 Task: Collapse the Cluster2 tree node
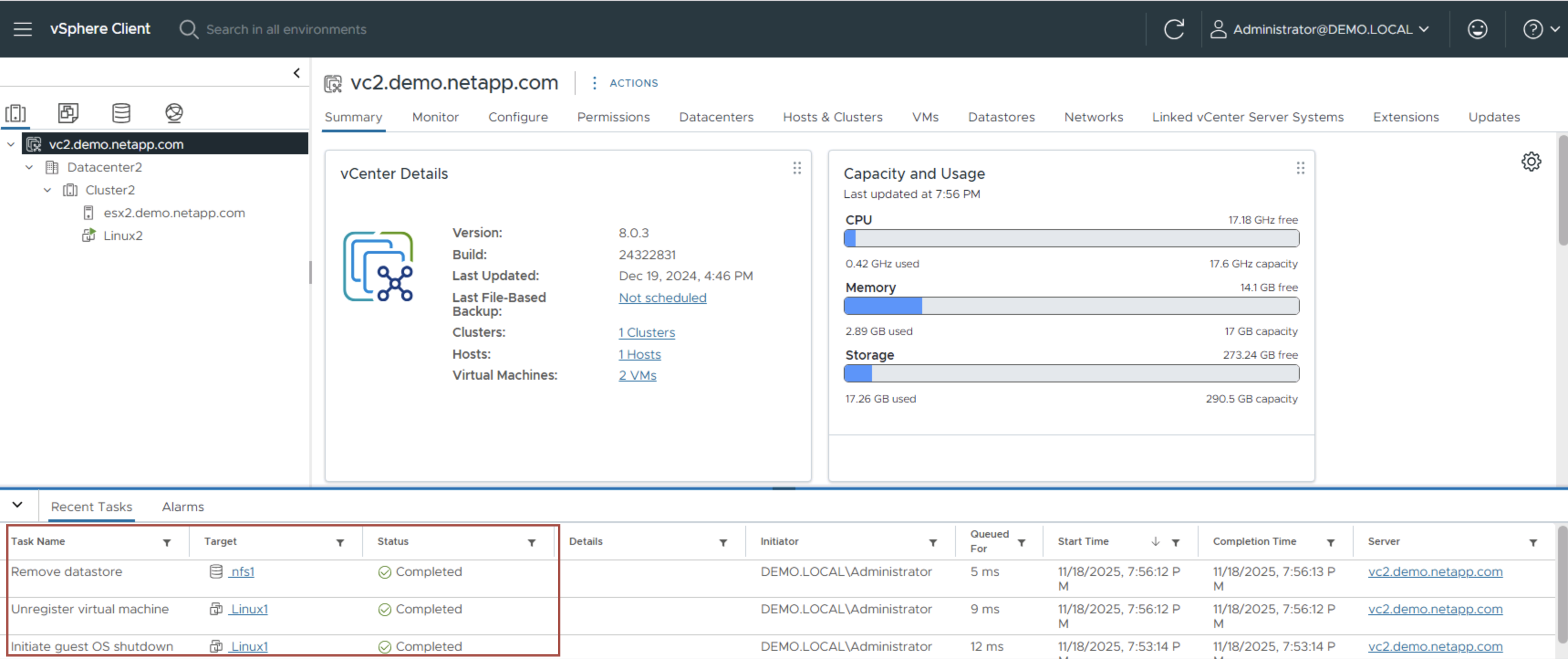tap(47, 190)
